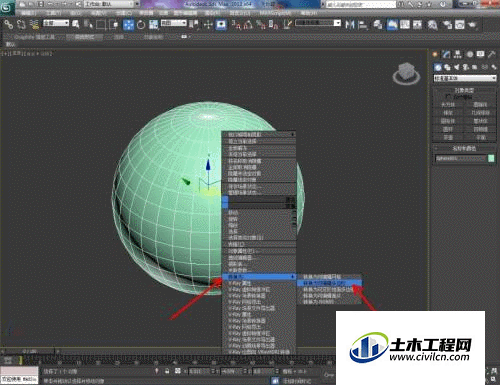This screenshot has width=500, height=385.
Task: Open MAXScript menu in menu bar
Action: pyautogui.click(x=275, y=13)
